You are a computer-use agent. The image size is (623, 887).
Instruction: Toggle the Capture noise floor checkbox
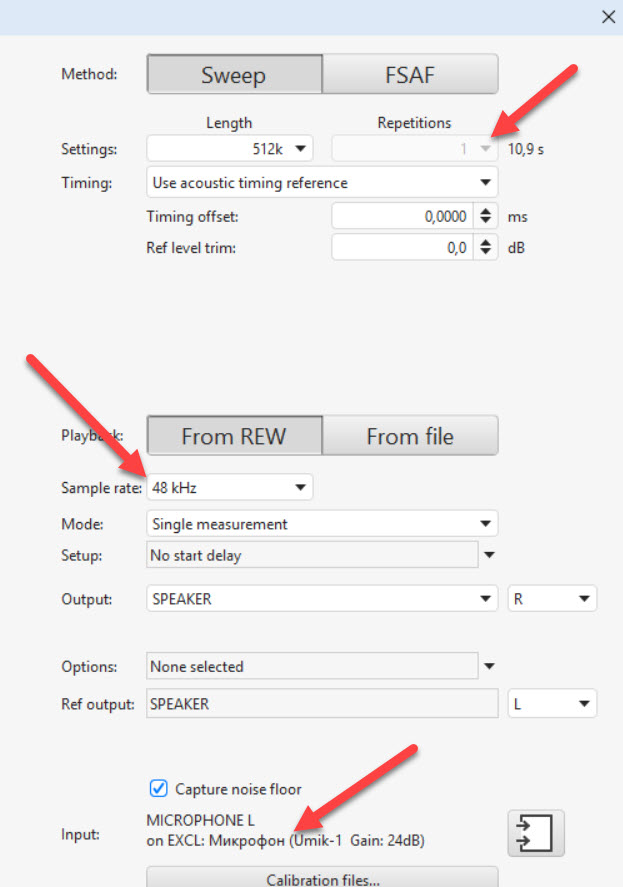tap(158, 788)
